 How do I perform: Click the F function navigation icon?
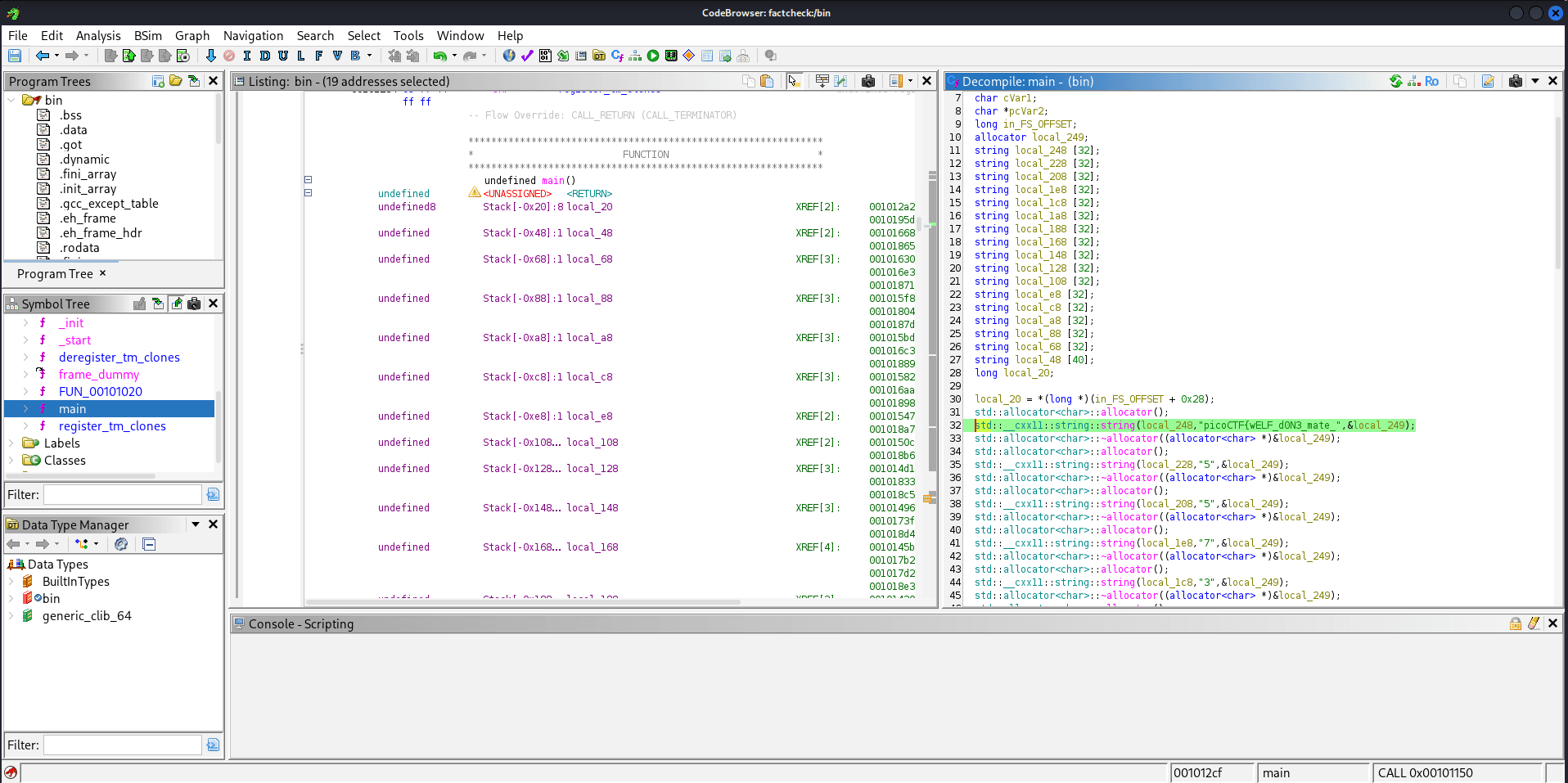pyautogui.click(x=318, y=56)
